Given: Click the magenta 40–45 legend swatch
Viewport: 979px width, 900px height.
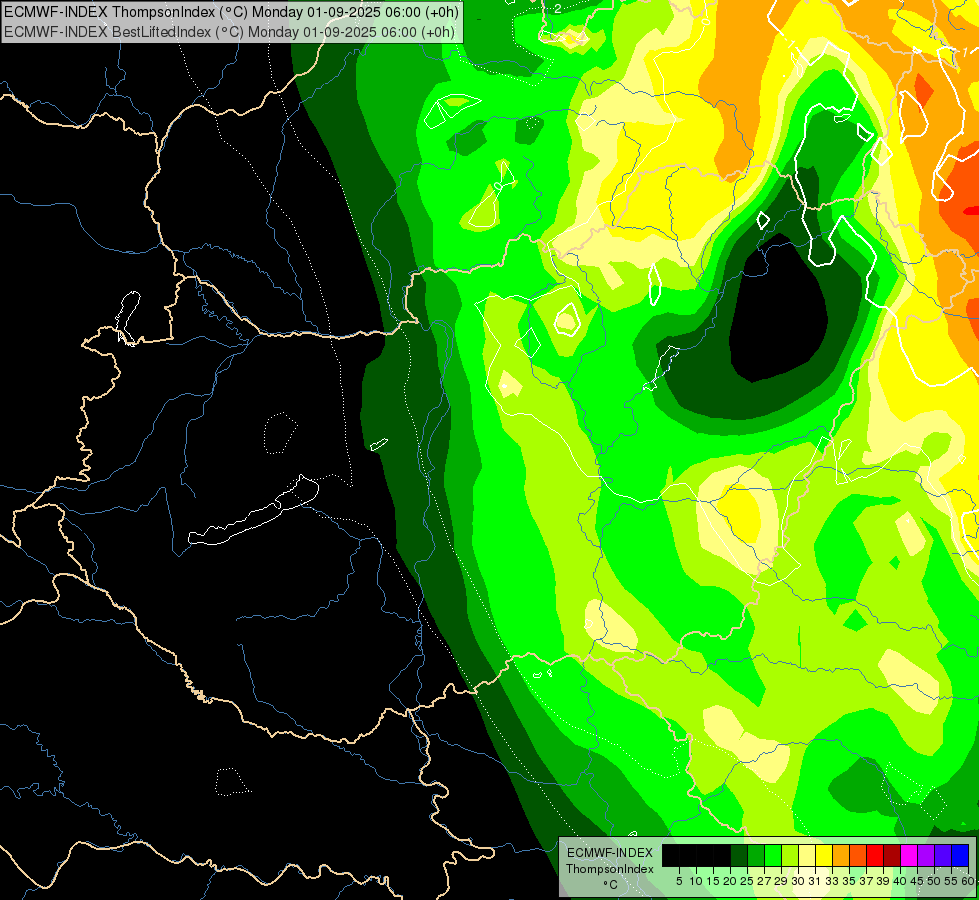Looking at the screenshot, I should (x=910, y=855).
